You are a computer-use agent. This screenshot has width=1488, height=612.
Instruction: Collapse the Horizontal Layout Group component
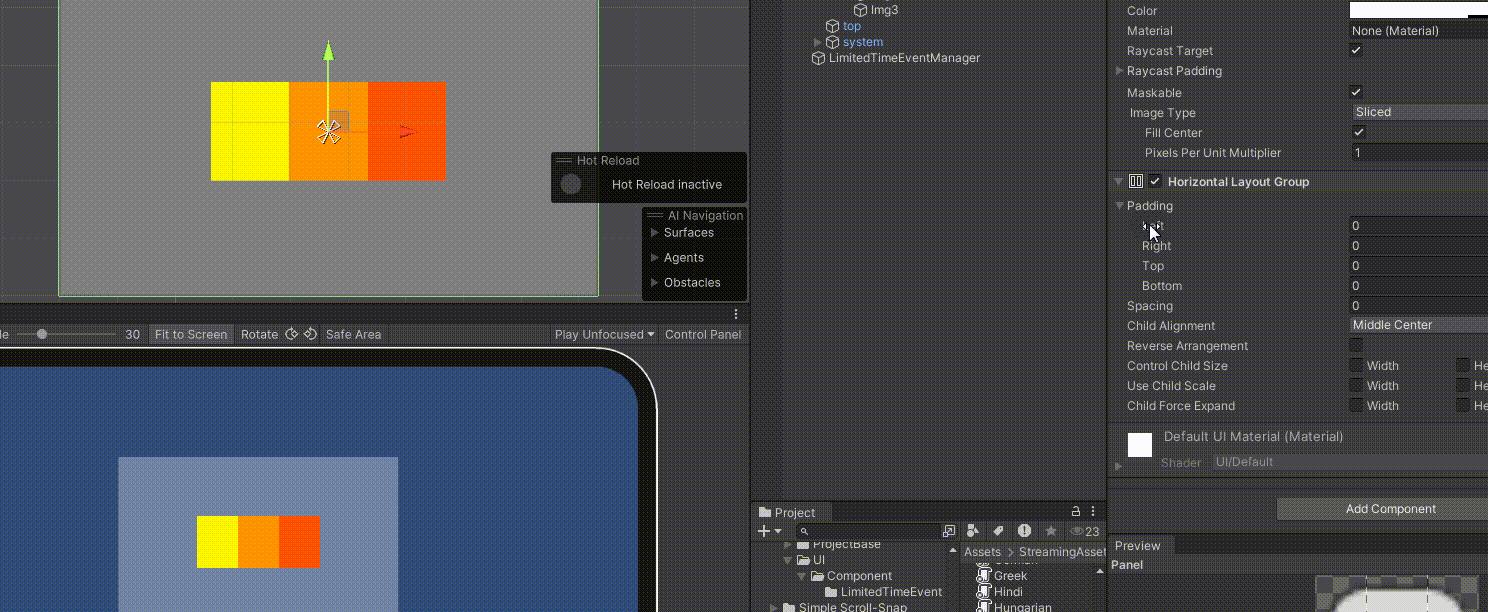[x=1119, y=182]
